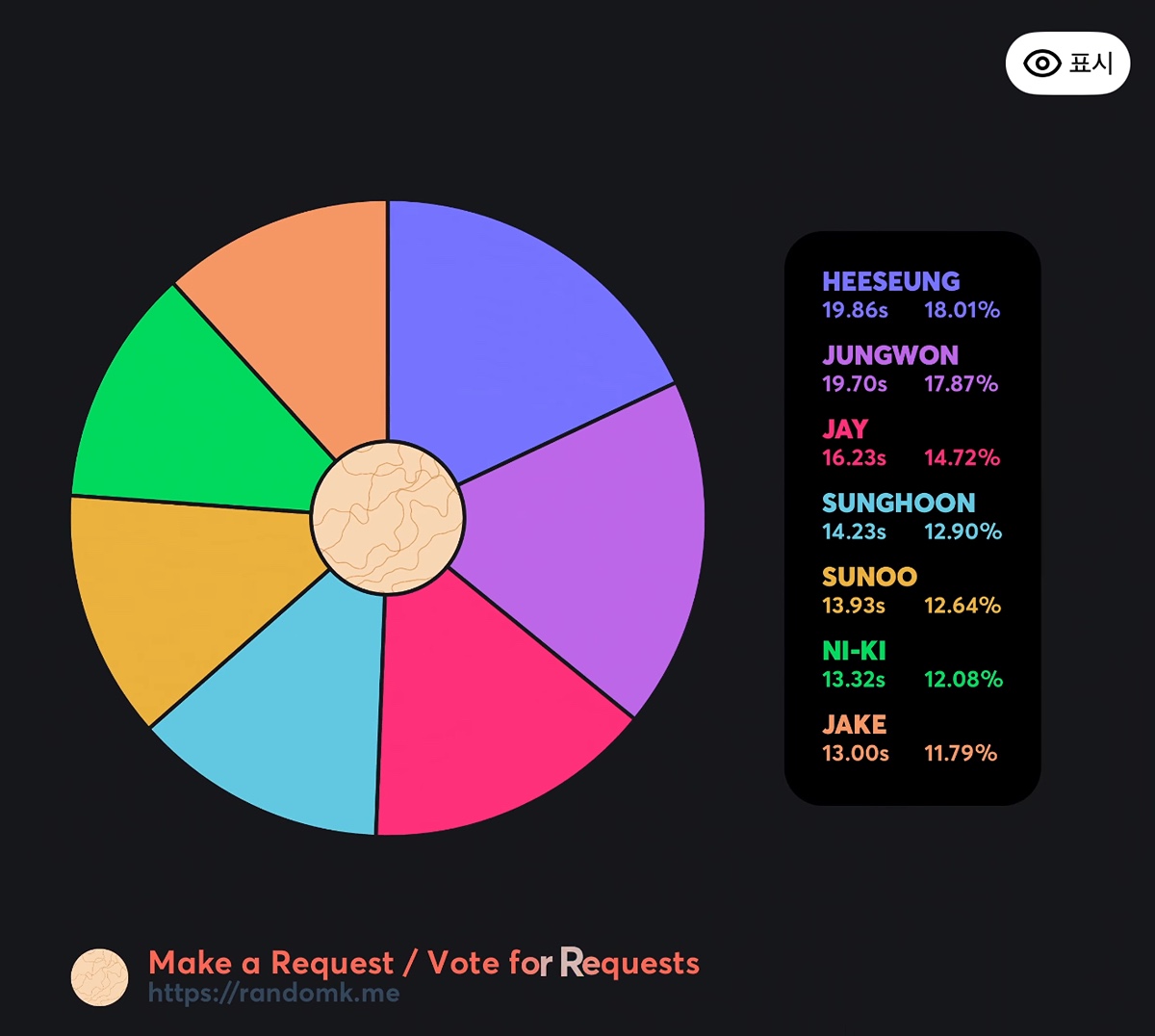Image resolution: width=1155 pixels, height=1036 pixels.
Task: Click the cookie avatar beside Make a Request
Action: pyautogui.click(x=100, y=977)
